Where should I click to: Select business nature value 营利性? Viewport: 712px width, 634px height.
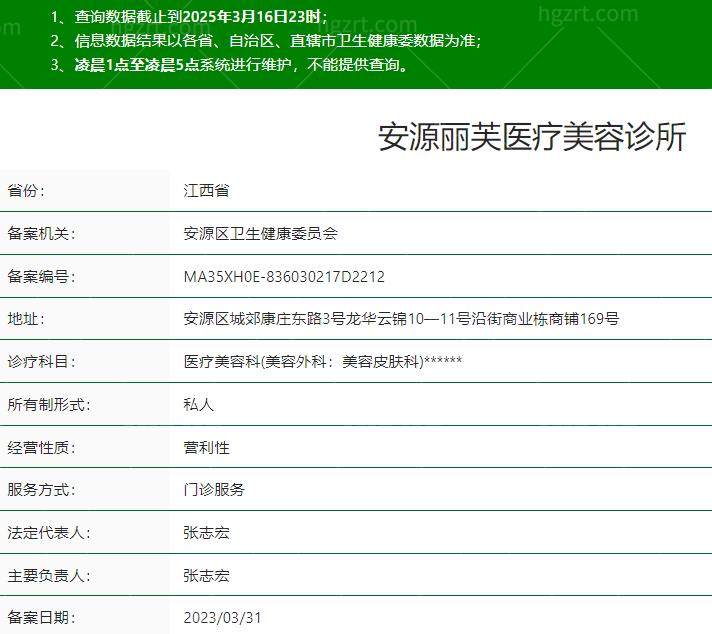[x=207, y=447]
